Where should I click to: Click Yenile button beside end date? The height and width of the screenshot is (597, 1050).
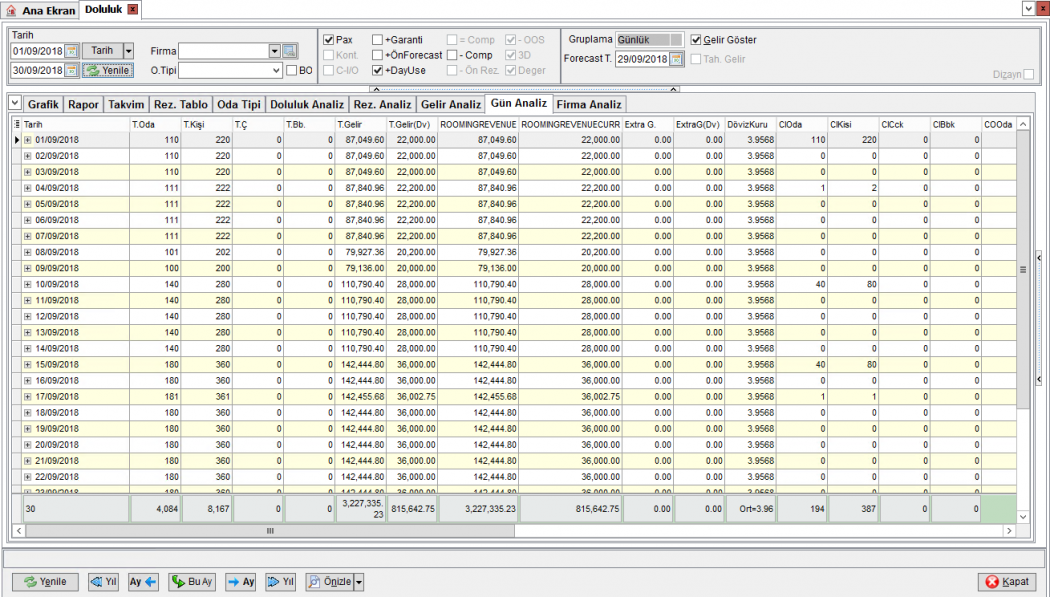(x=108, y=70)
